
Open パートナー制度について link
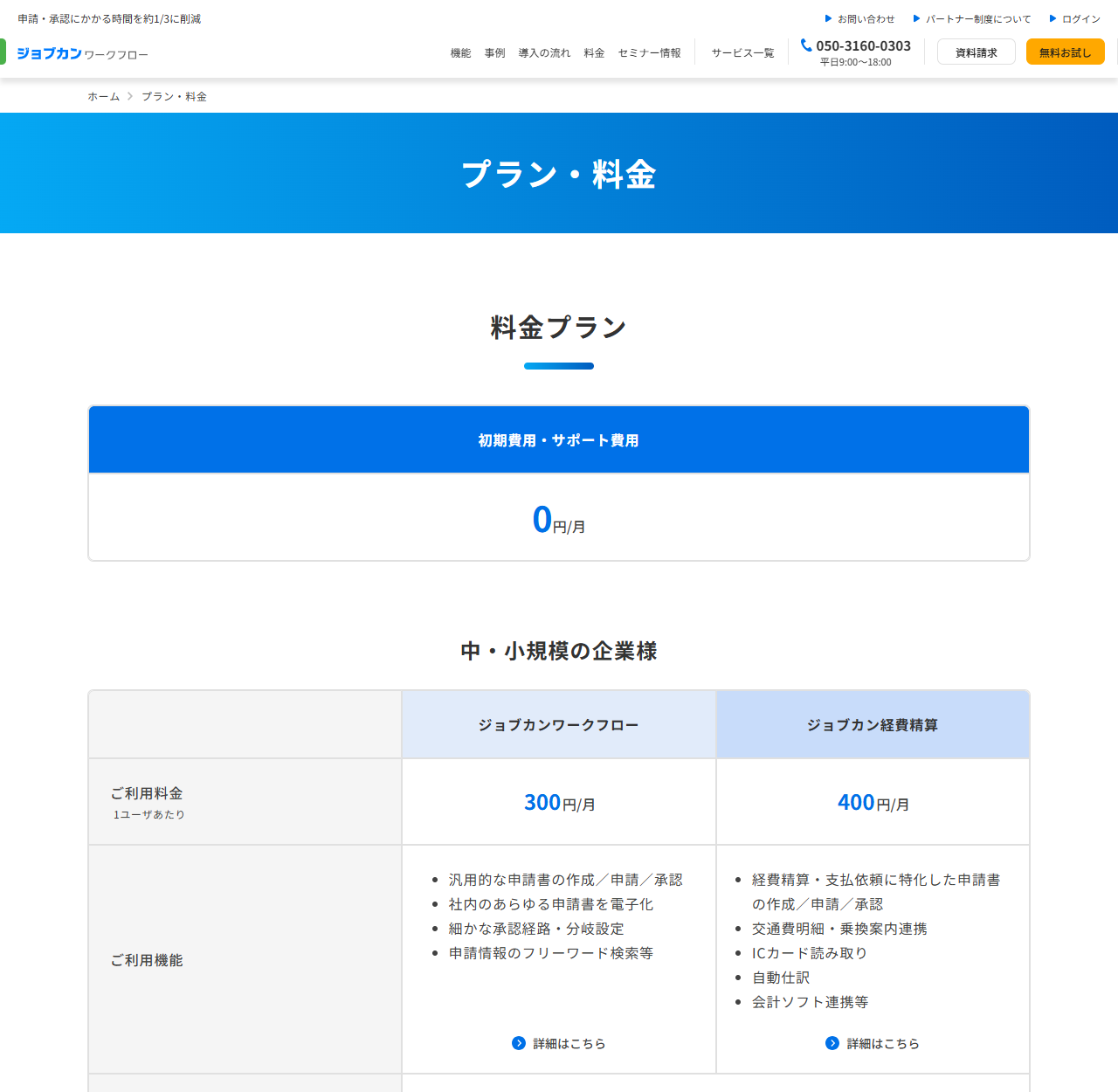pyautogui.click(x=978, y=18)
